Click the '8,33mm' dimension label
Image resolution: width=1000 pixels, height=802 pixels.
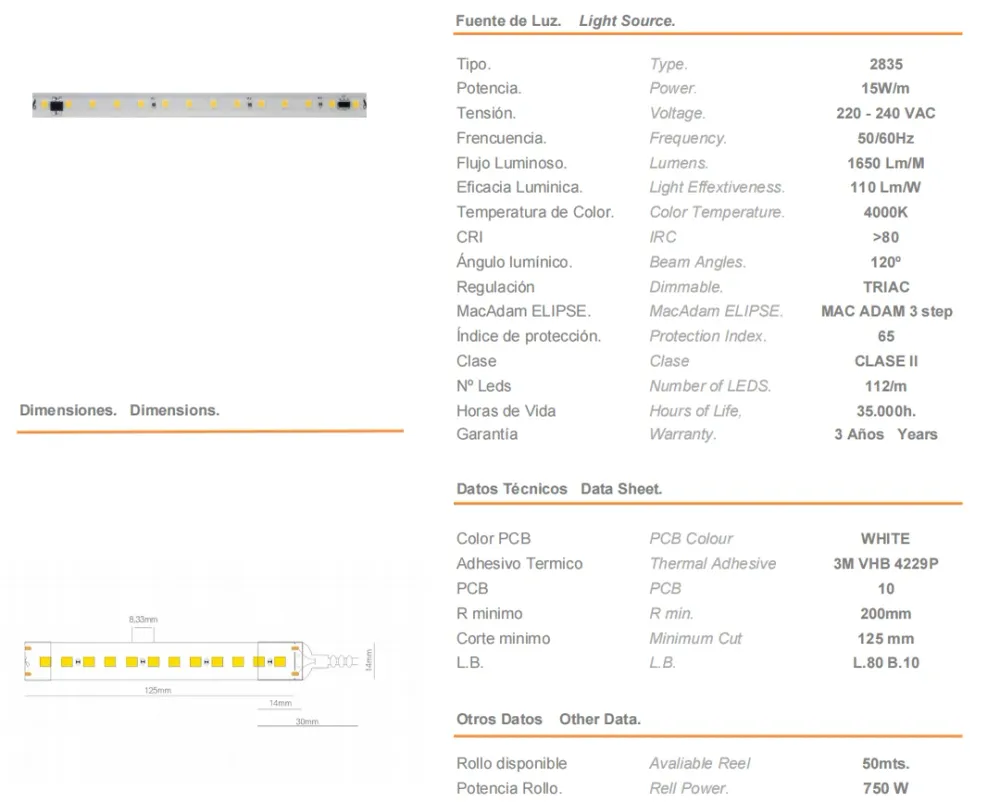coord(143,619)
